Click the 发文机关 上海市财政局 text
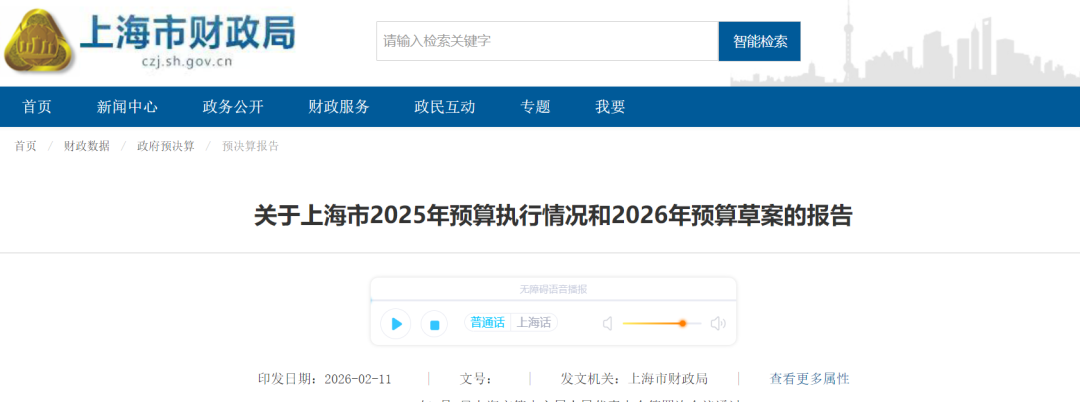1080x402 pixels. pyautogui.click(x=634, y=379)
